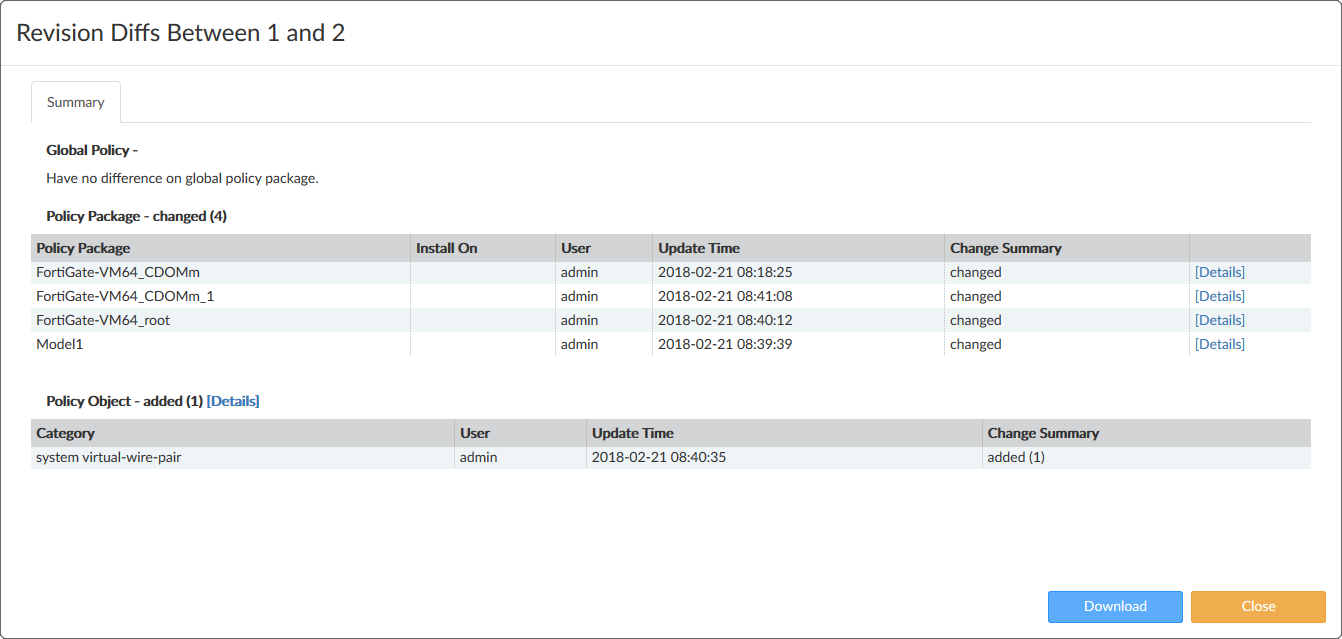Open Details link for FortiGate-VM64_CDOMm row

1219,272
